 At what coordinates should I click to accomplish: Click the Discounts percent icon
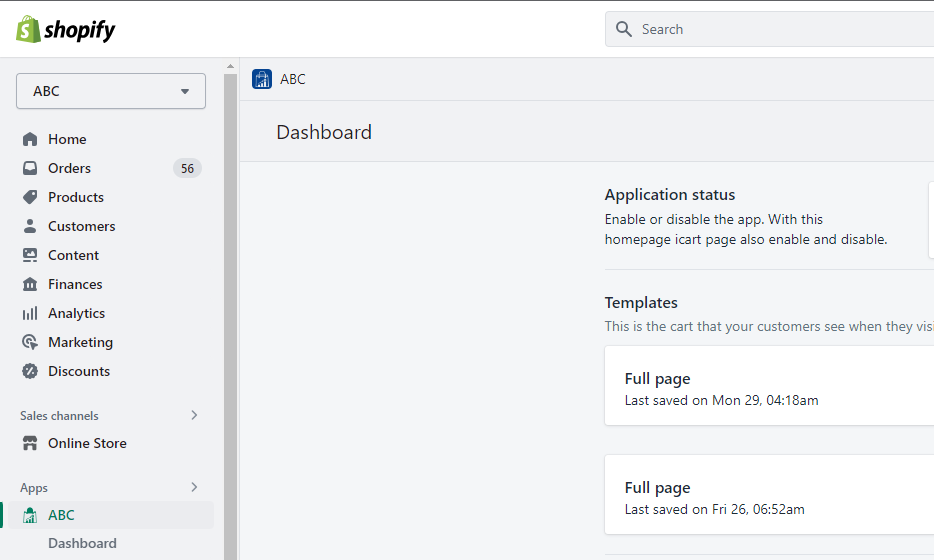30,371
